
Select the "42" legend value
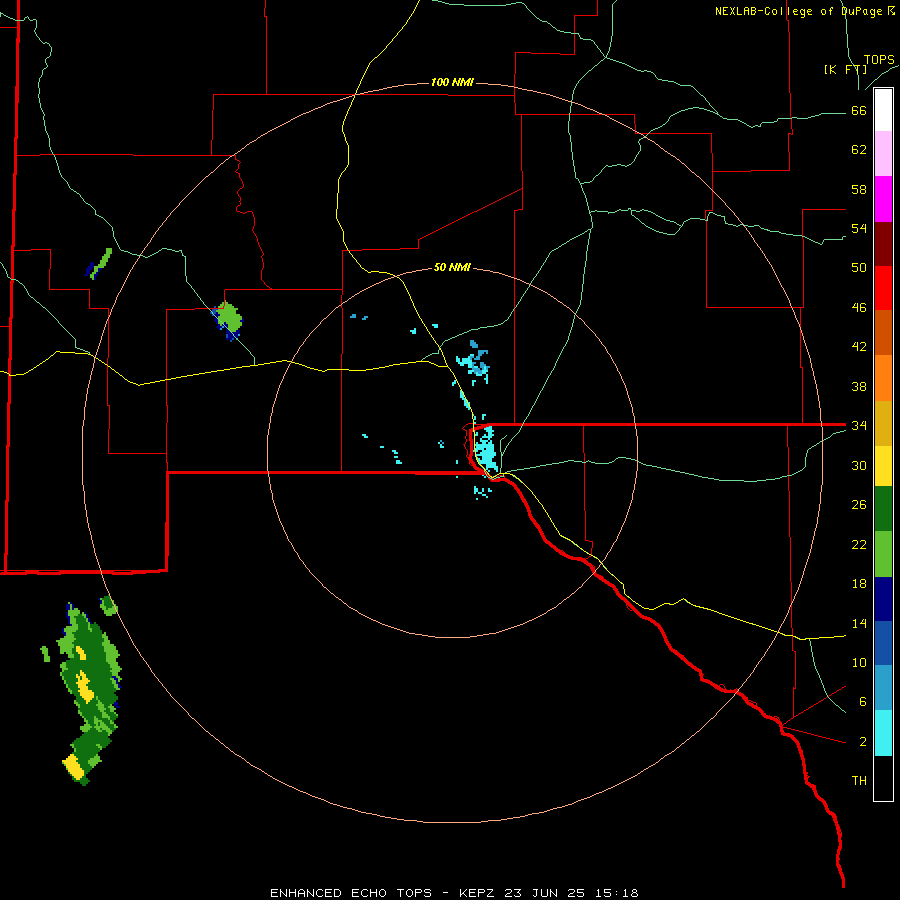859,347
